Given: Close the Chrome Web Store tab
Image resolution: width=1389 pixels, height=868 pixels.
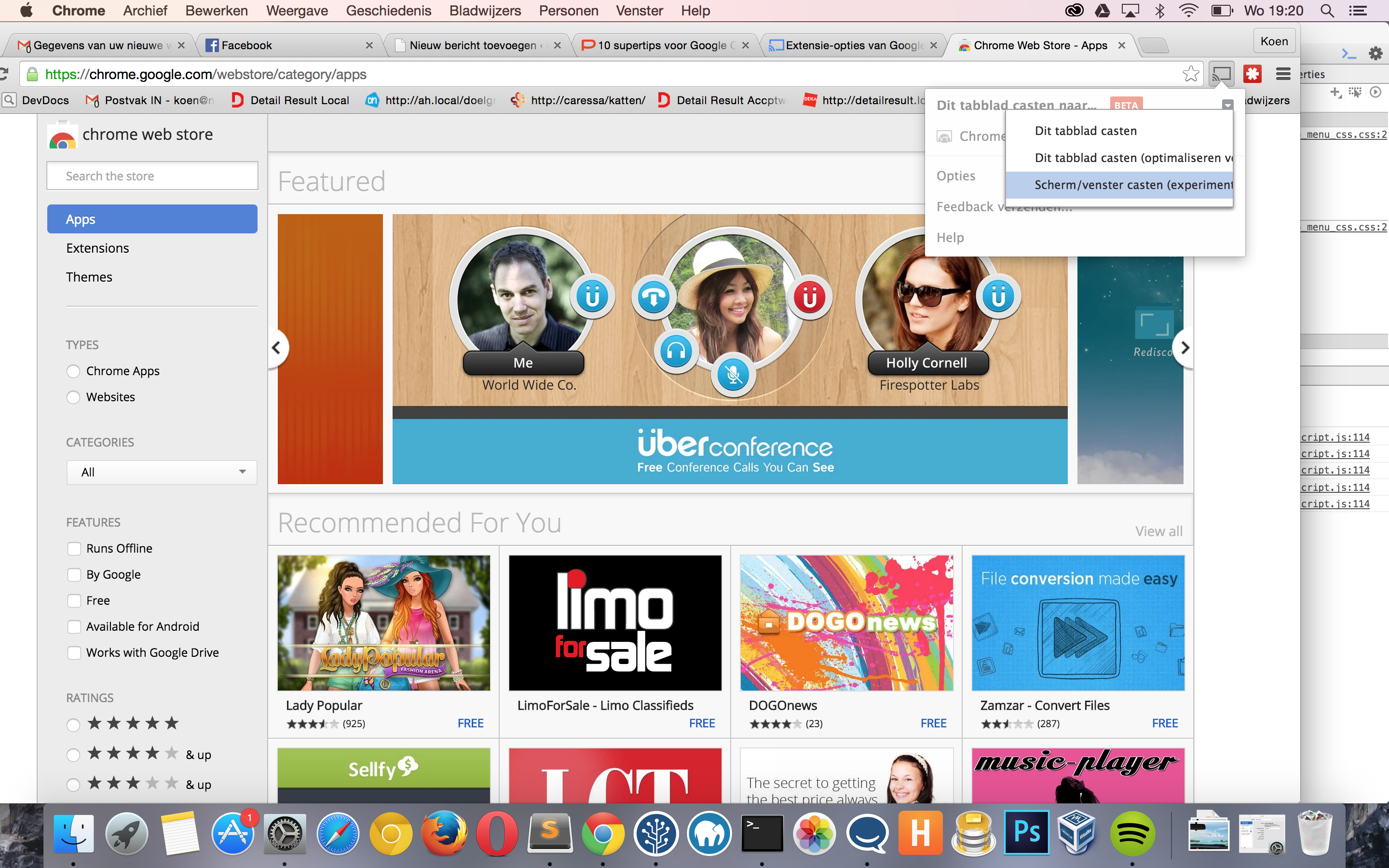Looking at the screenshot, I should coord(1121,45).
